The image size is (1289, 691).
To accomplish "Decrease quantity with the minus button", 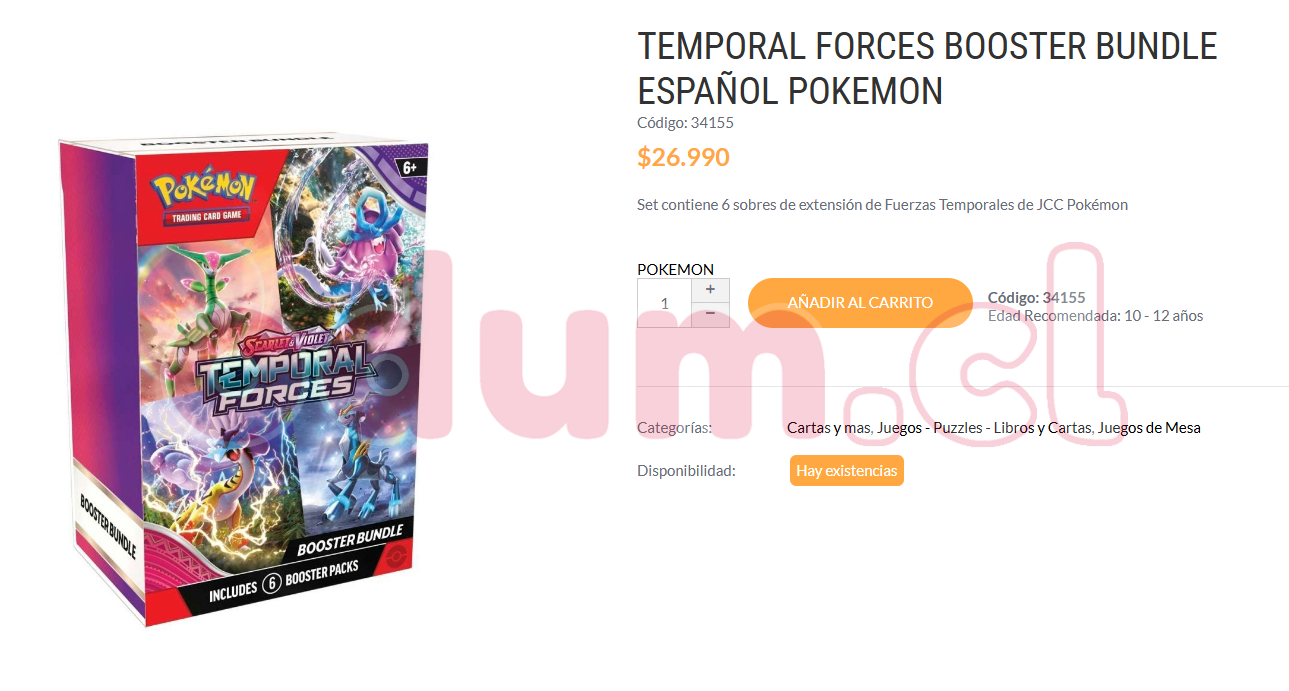I will click(710, 315).
